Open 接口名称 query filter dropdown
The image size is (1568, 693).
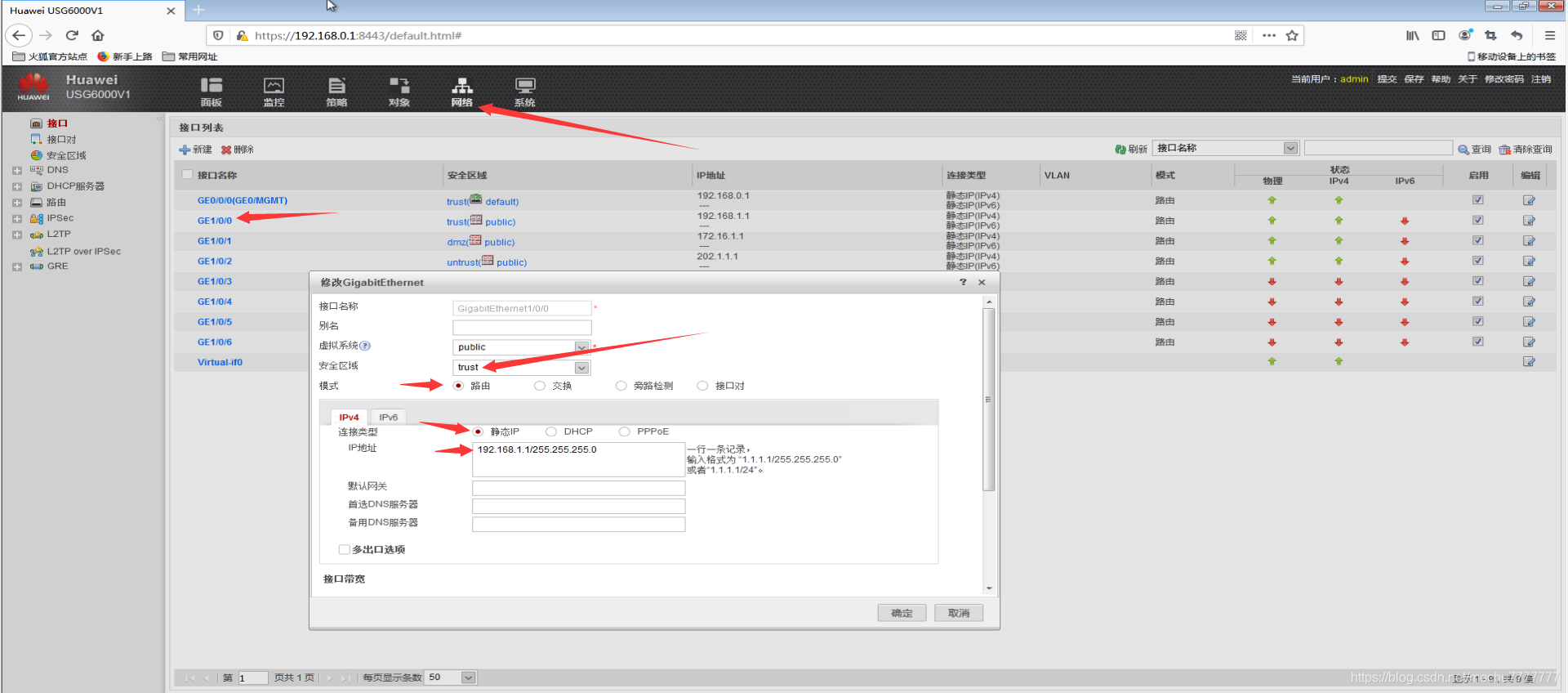(1290, 148)
